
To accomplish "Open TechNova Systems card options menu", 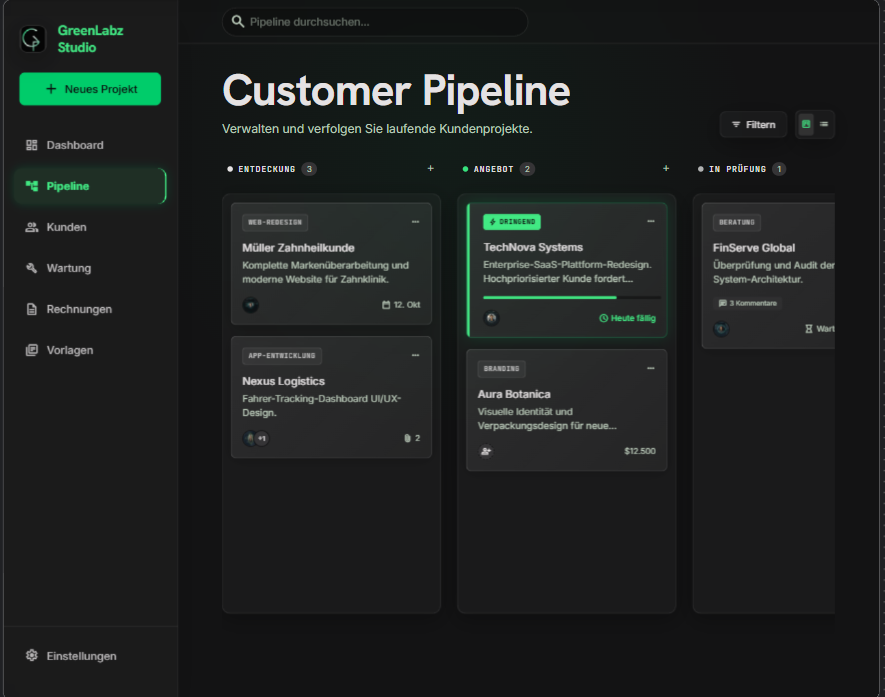I will coord(651,221).
